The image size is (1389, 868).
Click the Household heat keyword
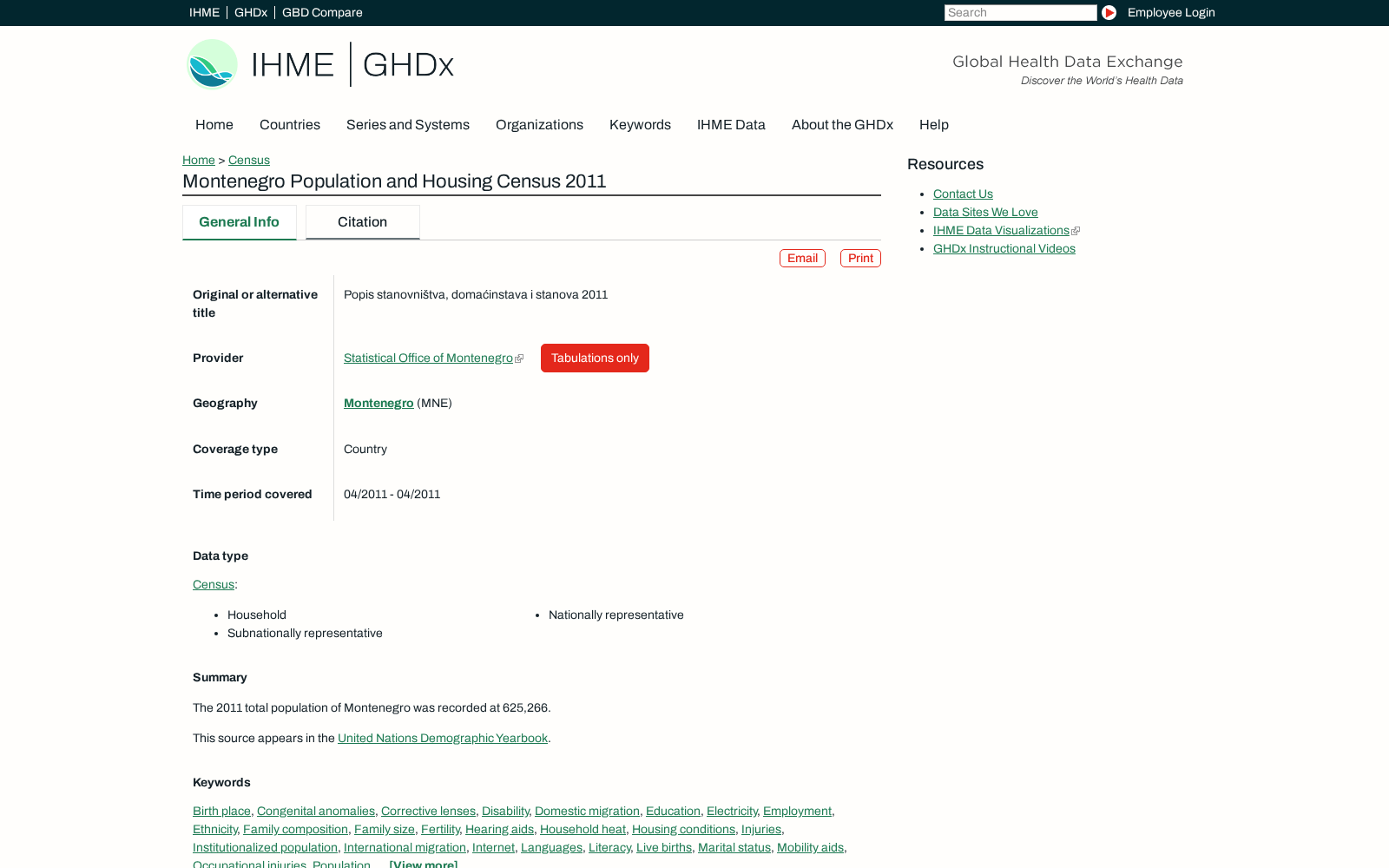[x=583, y=829]
